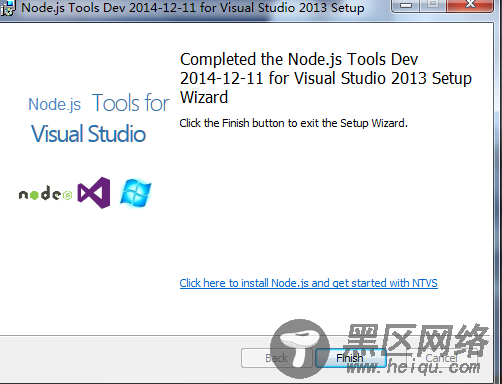This screenshot has width=502, height=384.
Task: Click the 黑区网络 watermark characters
Action: [x=417, y=340]
